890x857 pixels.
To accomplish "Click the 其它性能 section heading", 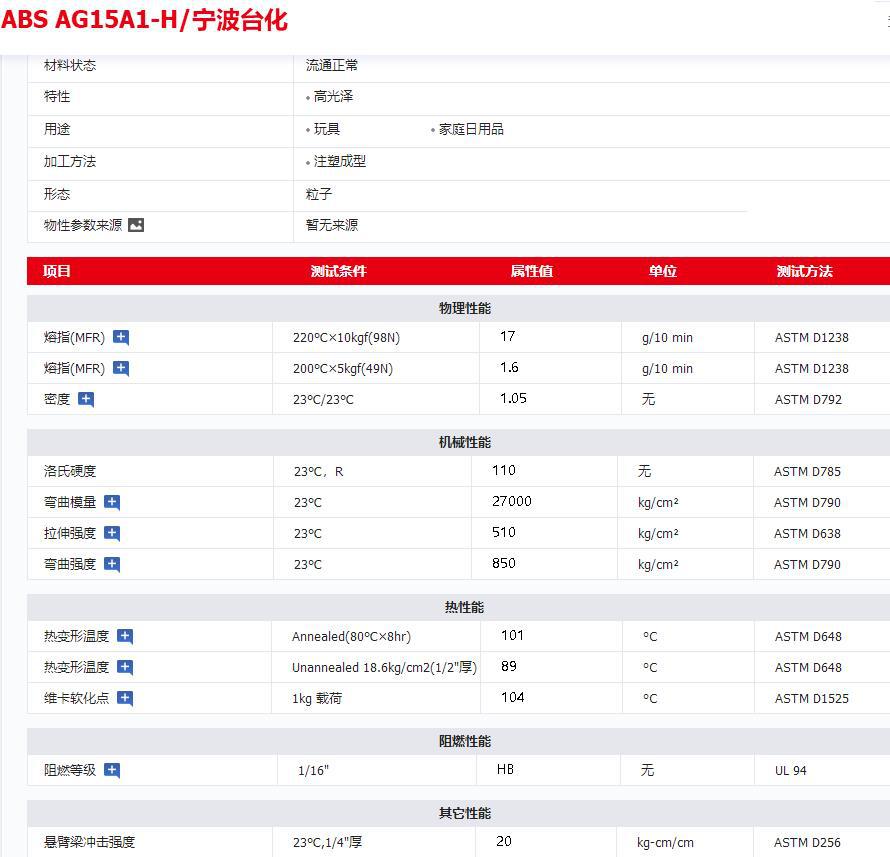I will (464, 813).
